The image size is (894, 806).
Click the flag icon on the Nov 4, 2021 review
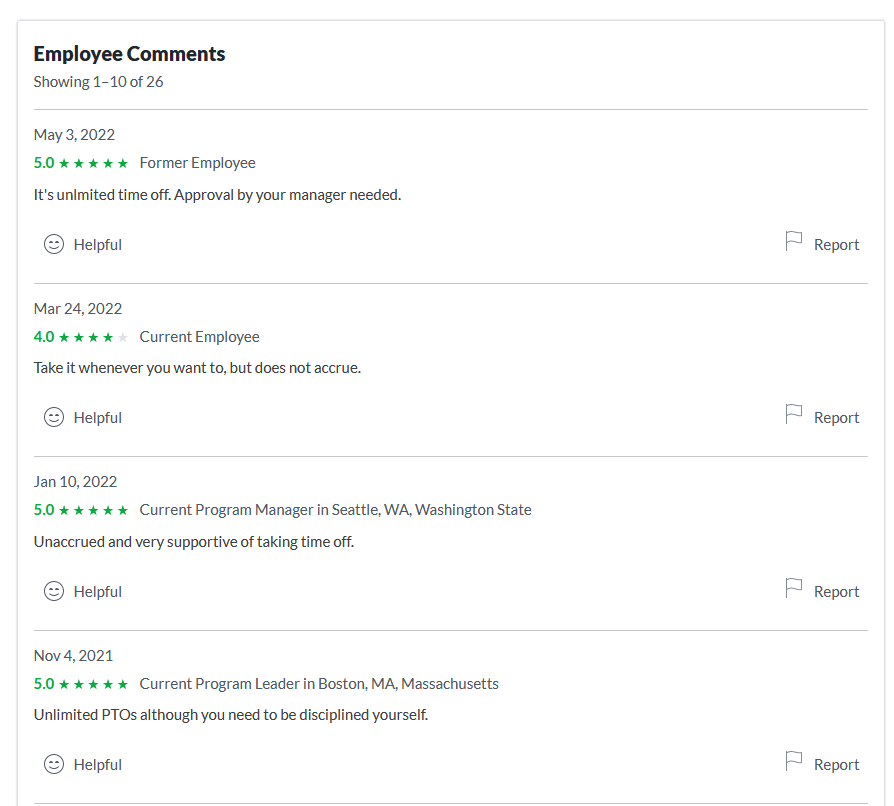click(x=792, y=761)
